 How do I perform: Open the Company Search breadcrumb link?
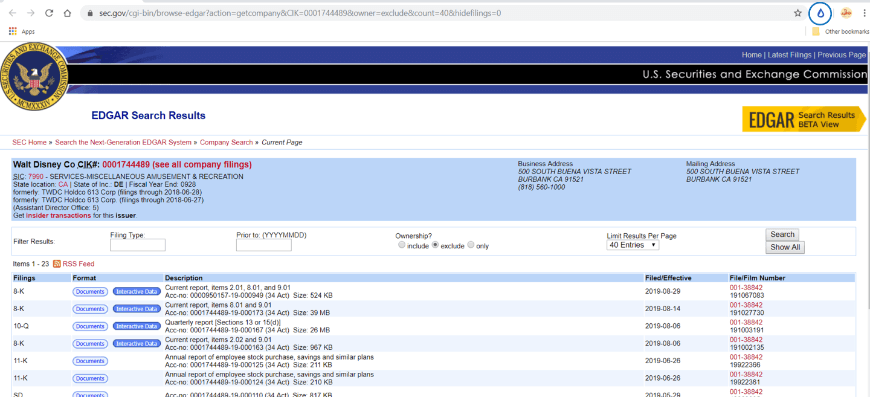click(x=226, y=142)
